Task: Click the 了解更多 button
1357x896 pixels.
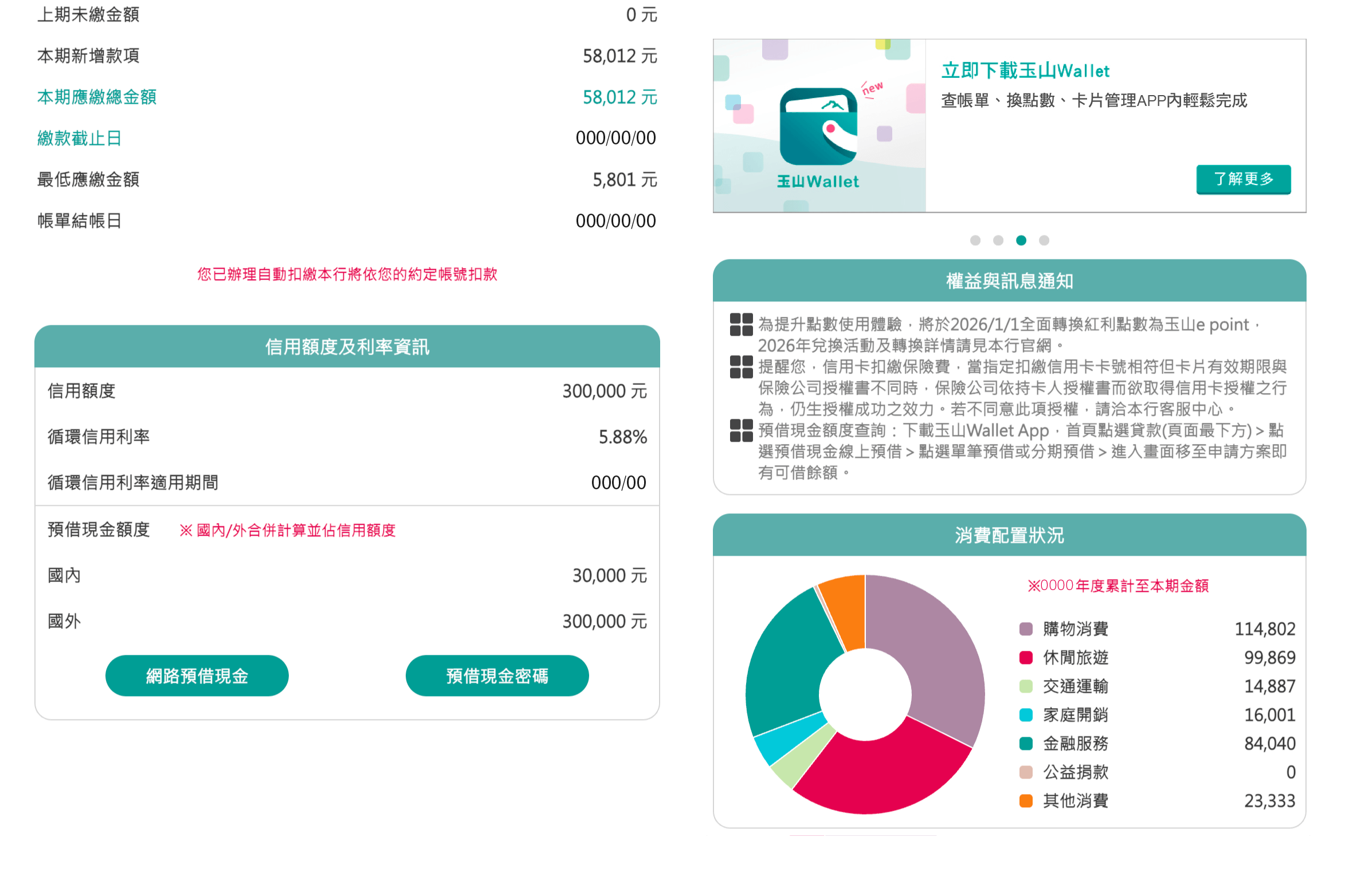Action: (1242, 179)
